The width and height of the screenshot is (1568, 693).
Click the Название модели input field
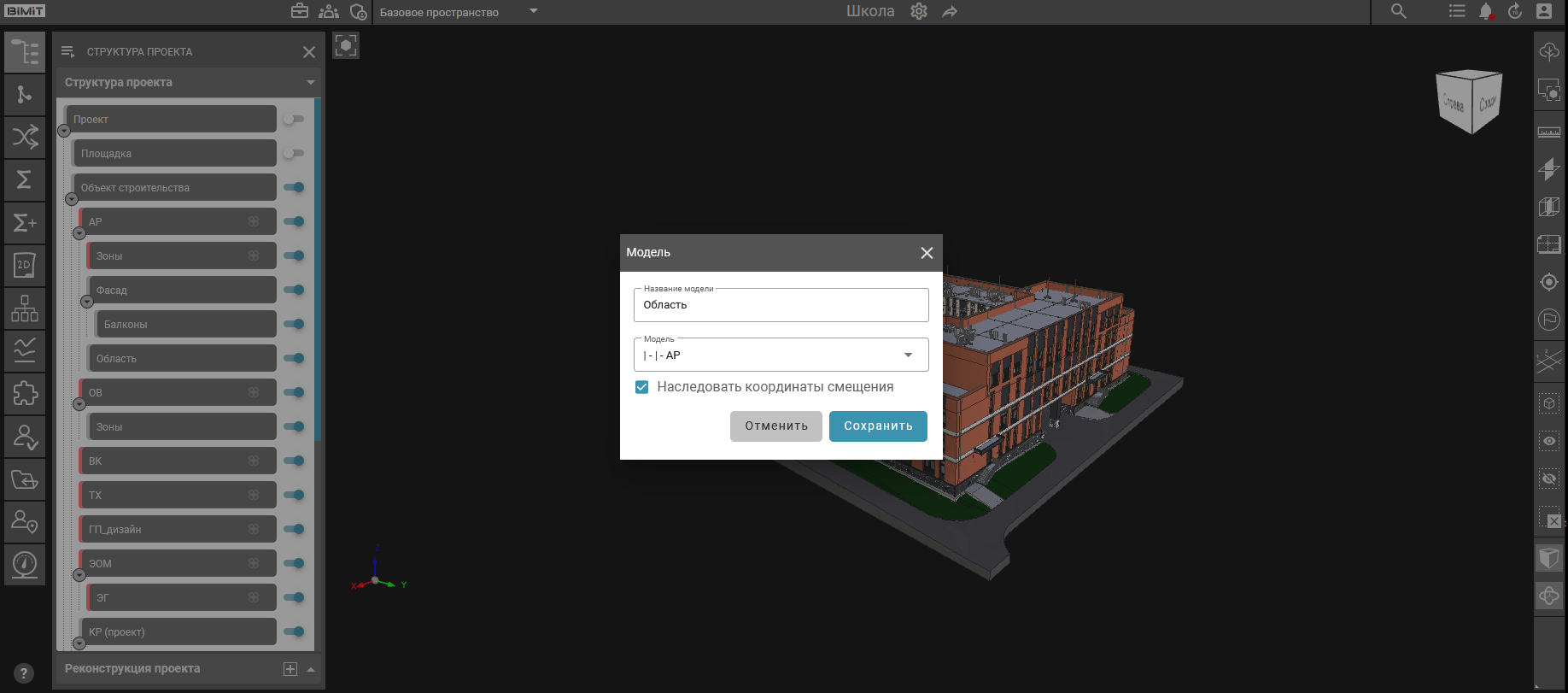point(781,305)
